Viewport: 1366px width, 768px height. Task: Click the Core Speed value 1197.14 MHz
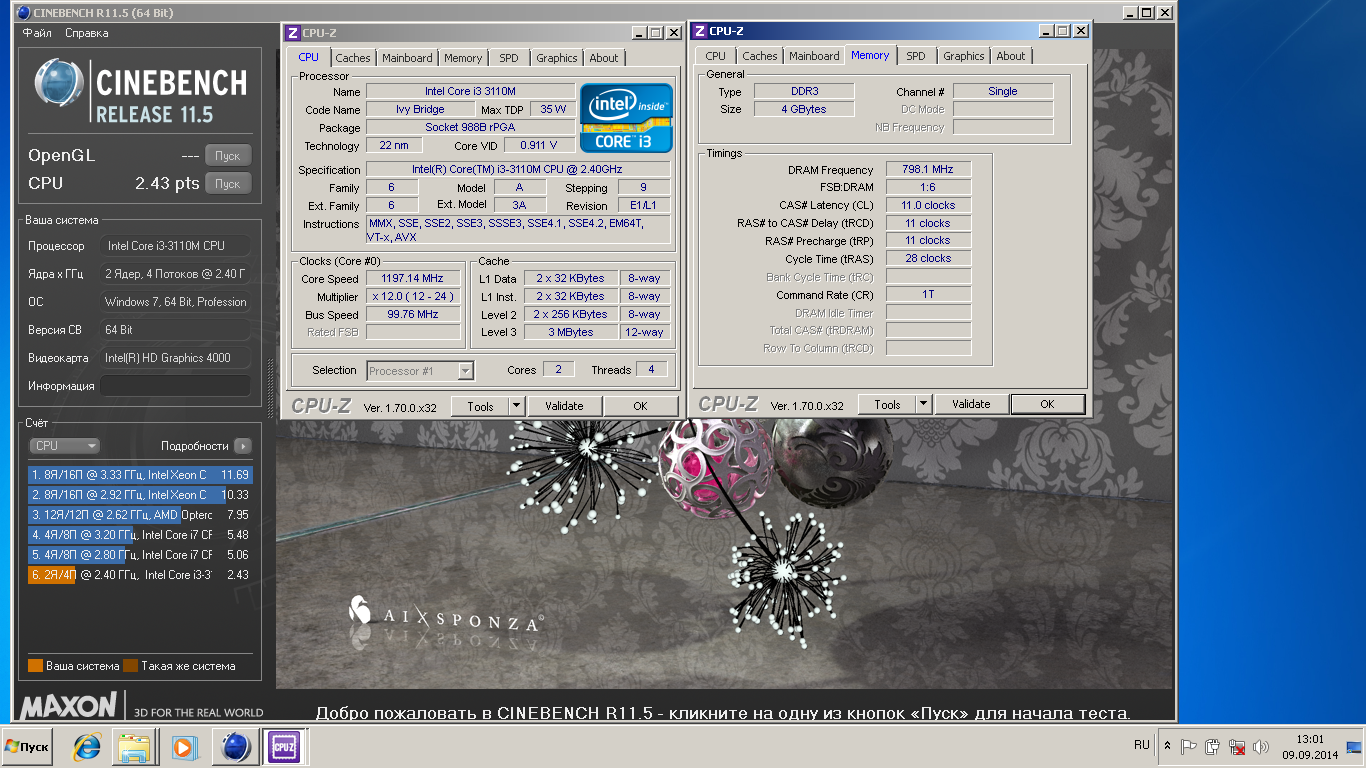click(x=412, y=279)
